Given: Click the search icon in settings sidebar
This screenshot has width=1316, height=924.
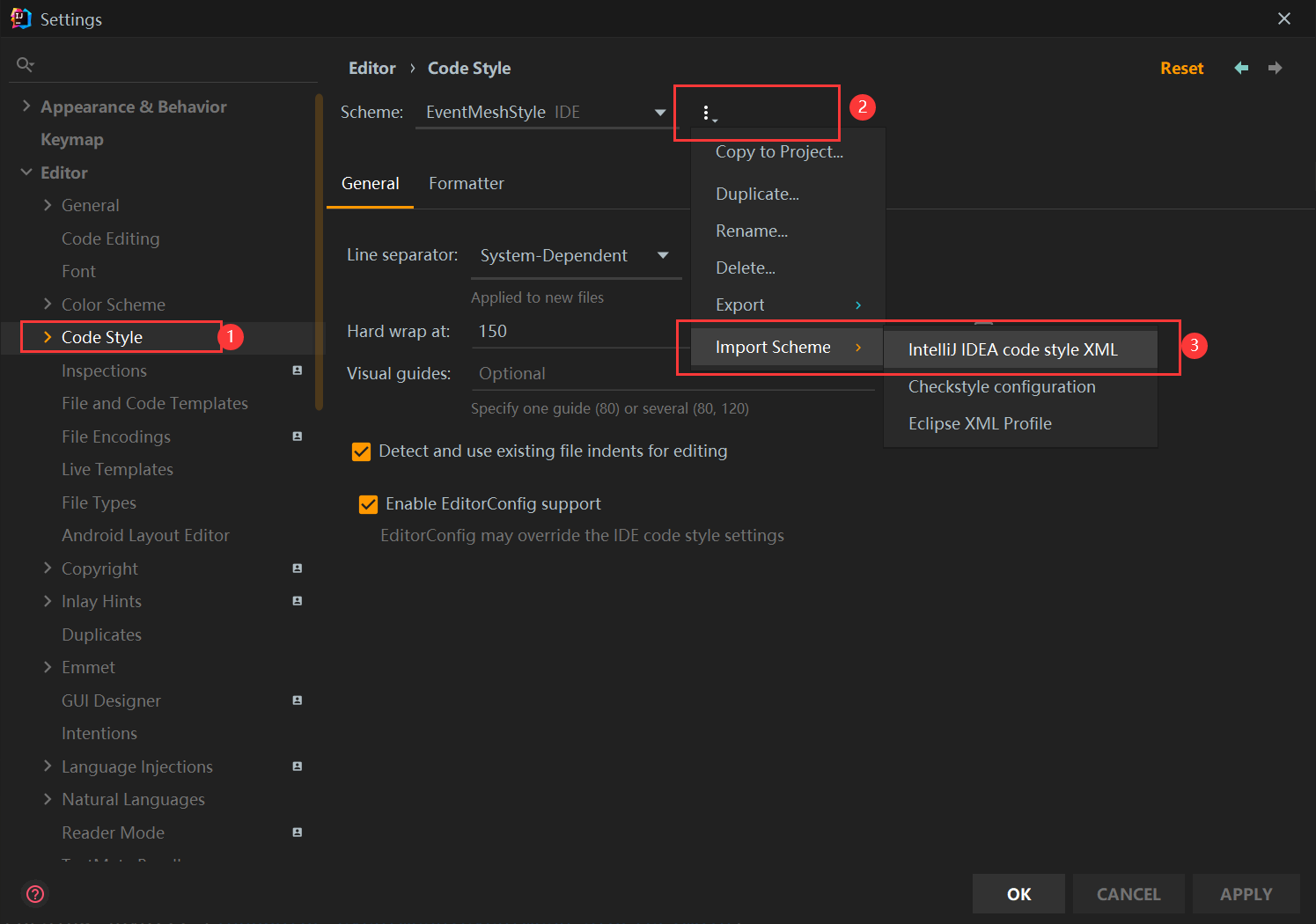Looking at the screenshot, I should [x=26, y=64].
